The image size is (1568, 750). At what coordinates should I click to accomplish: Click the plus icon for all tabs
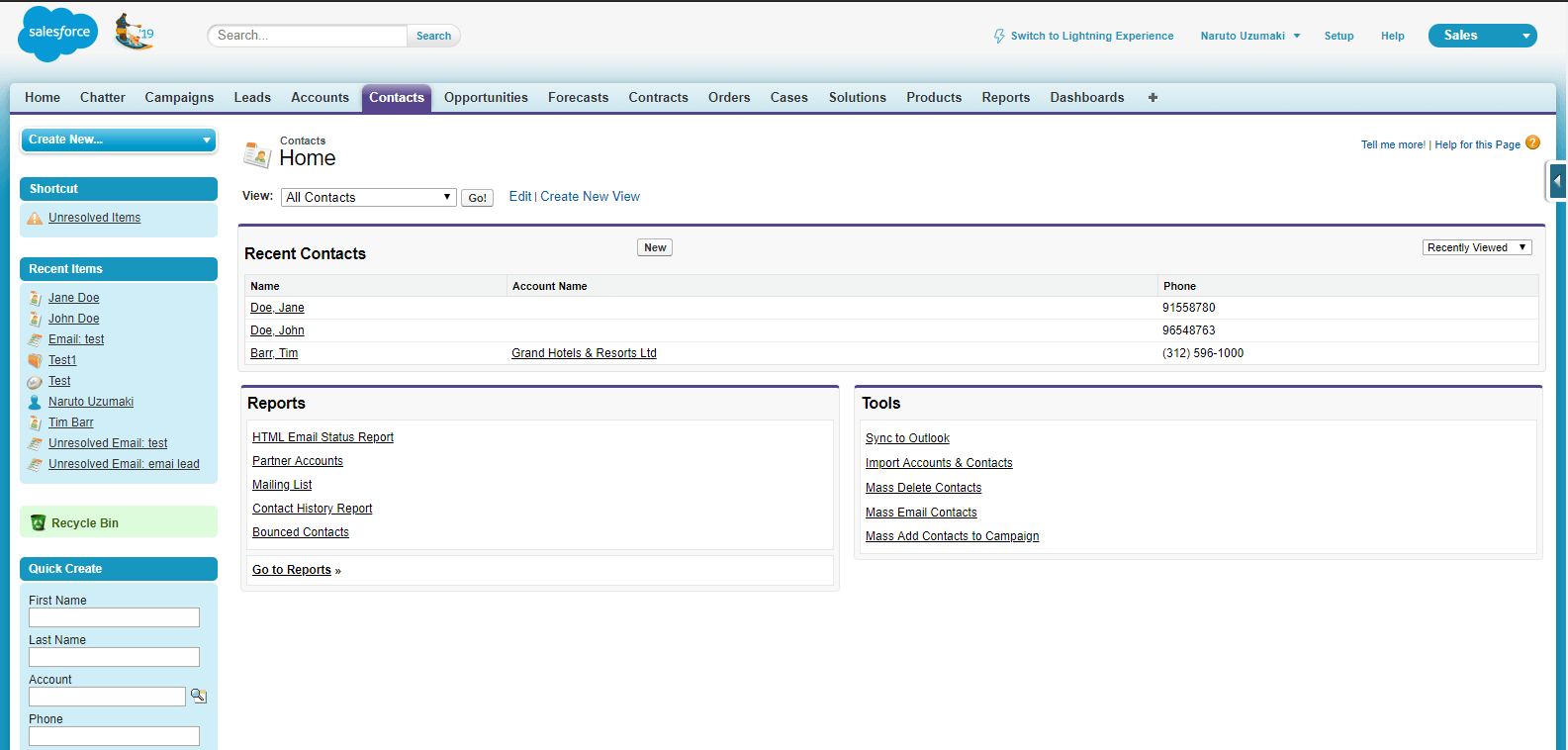point(1153,97)
